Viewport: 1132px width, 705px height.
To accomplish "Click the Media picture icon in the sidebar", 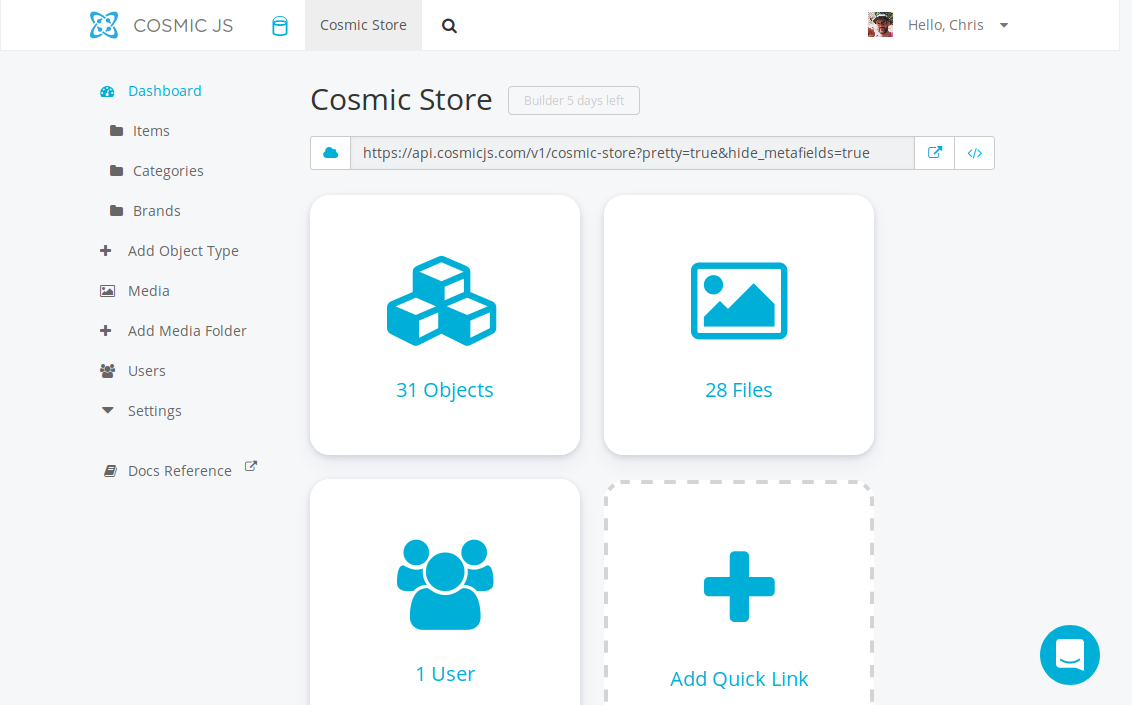I will [x=108, y=291].
